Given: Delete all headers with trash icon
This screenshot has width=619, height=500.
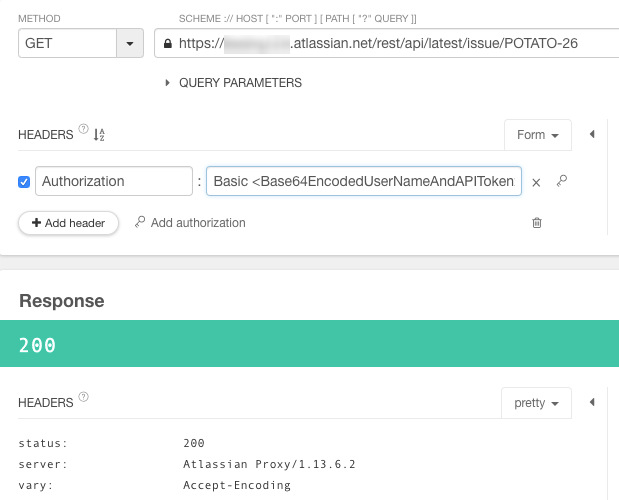Looking at the screenshot, I should [x=537, y=223].
